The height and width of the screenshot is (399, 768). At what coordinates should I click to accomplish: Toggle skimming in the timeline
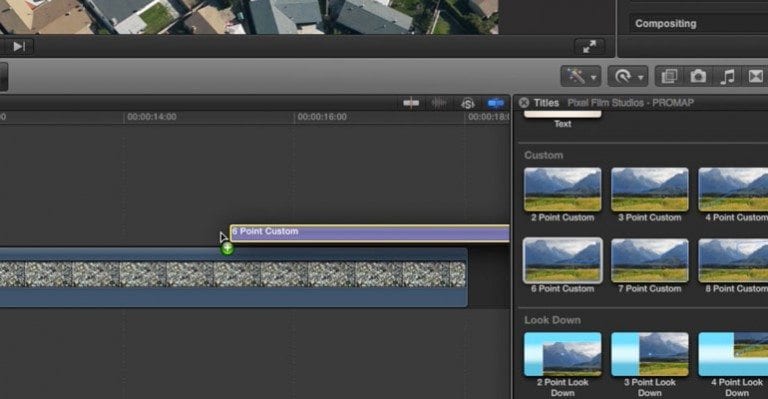click(x=410, y=103)
